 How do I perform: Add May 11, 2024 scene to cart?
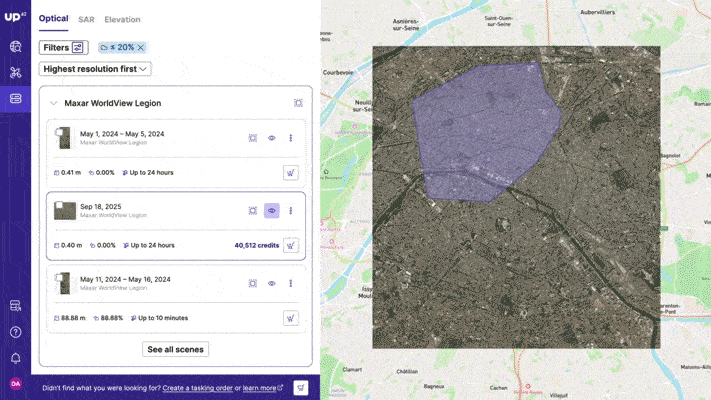click(291, 318)
